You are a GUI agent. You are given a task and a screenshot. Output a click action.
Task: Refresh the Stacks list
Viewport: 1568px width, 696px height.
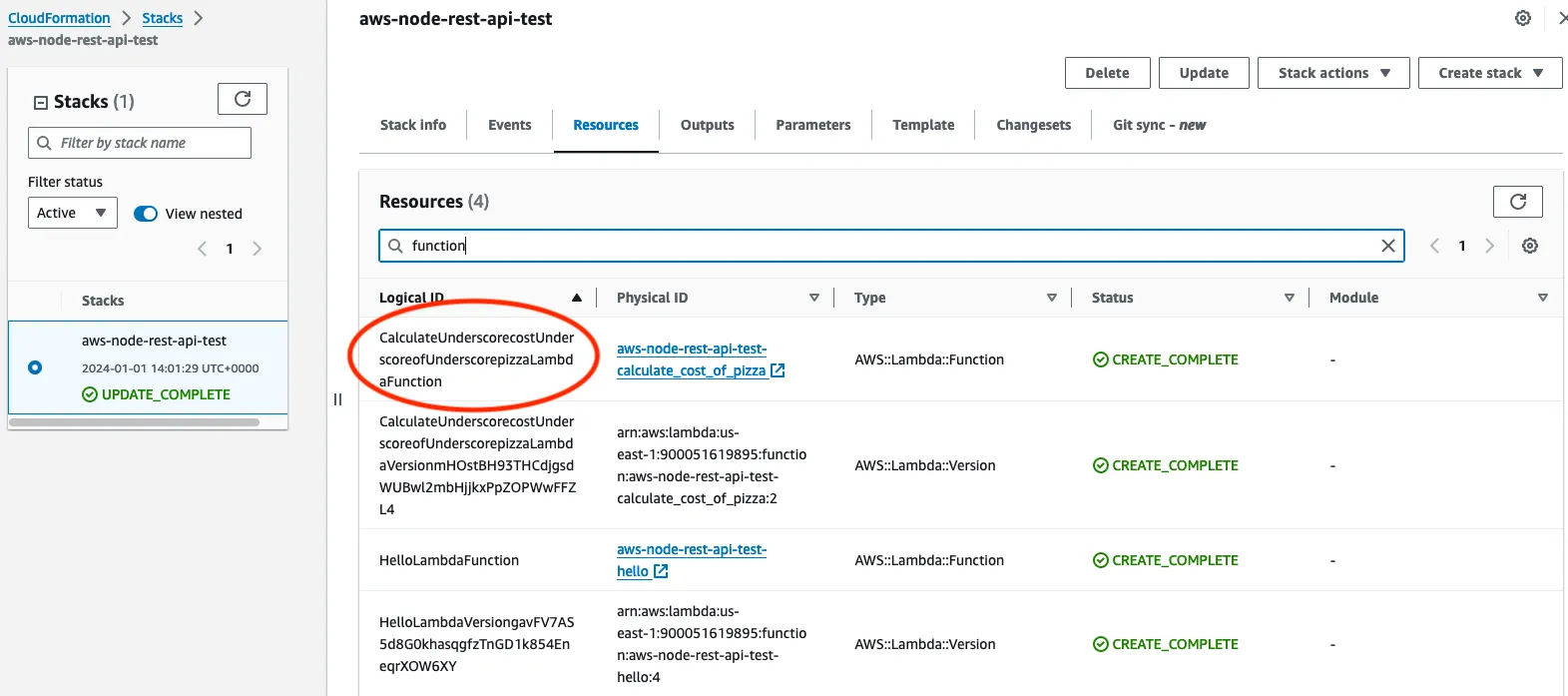tap(243, 99)
